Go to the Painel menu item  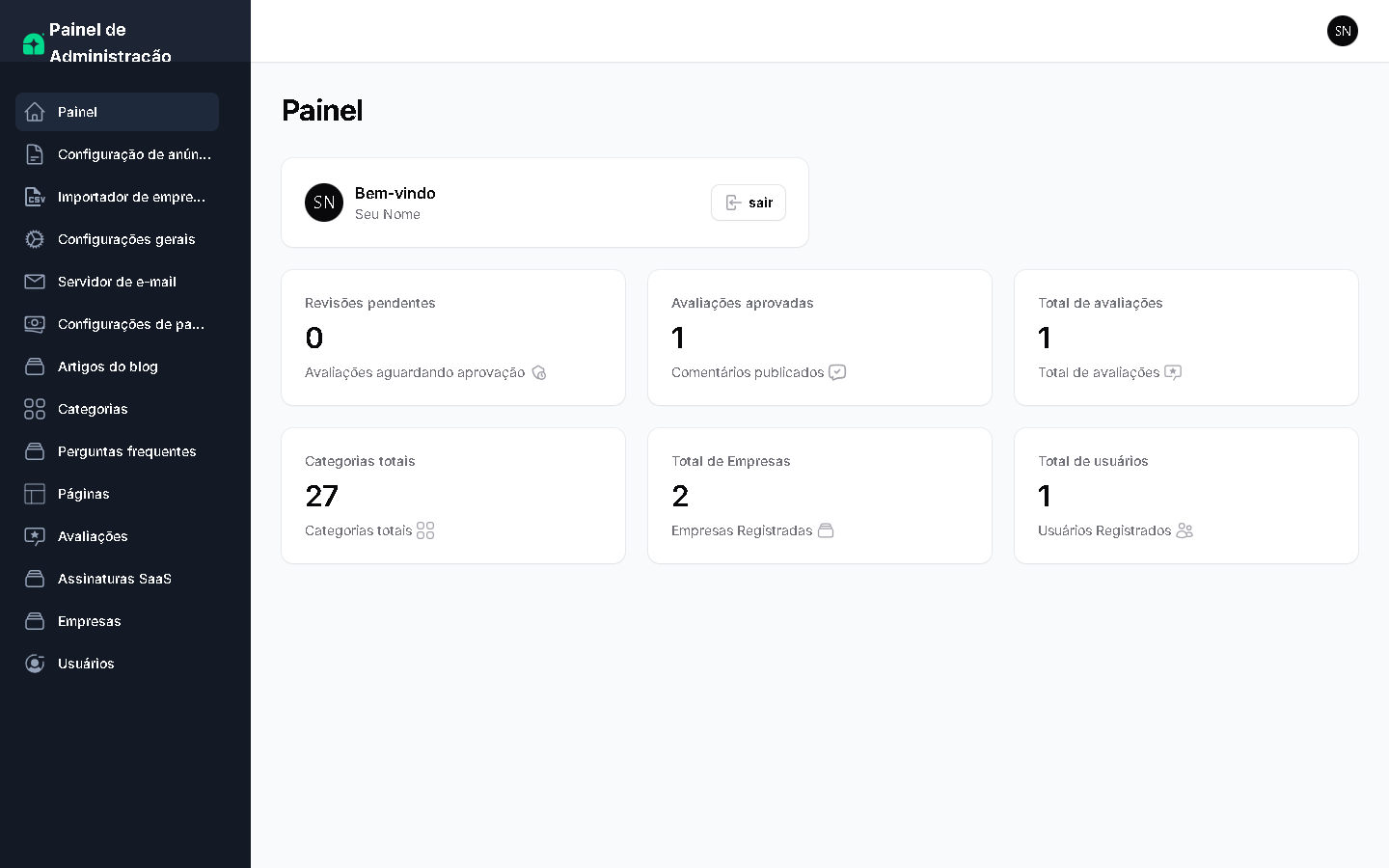[x=117, y=112]
